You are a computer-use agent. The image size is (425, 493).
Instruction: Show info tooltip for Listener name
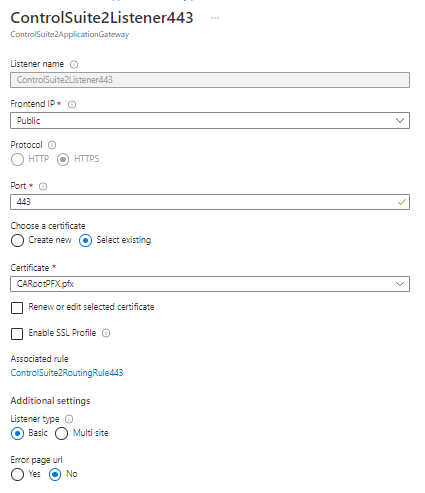pos(74,64)
